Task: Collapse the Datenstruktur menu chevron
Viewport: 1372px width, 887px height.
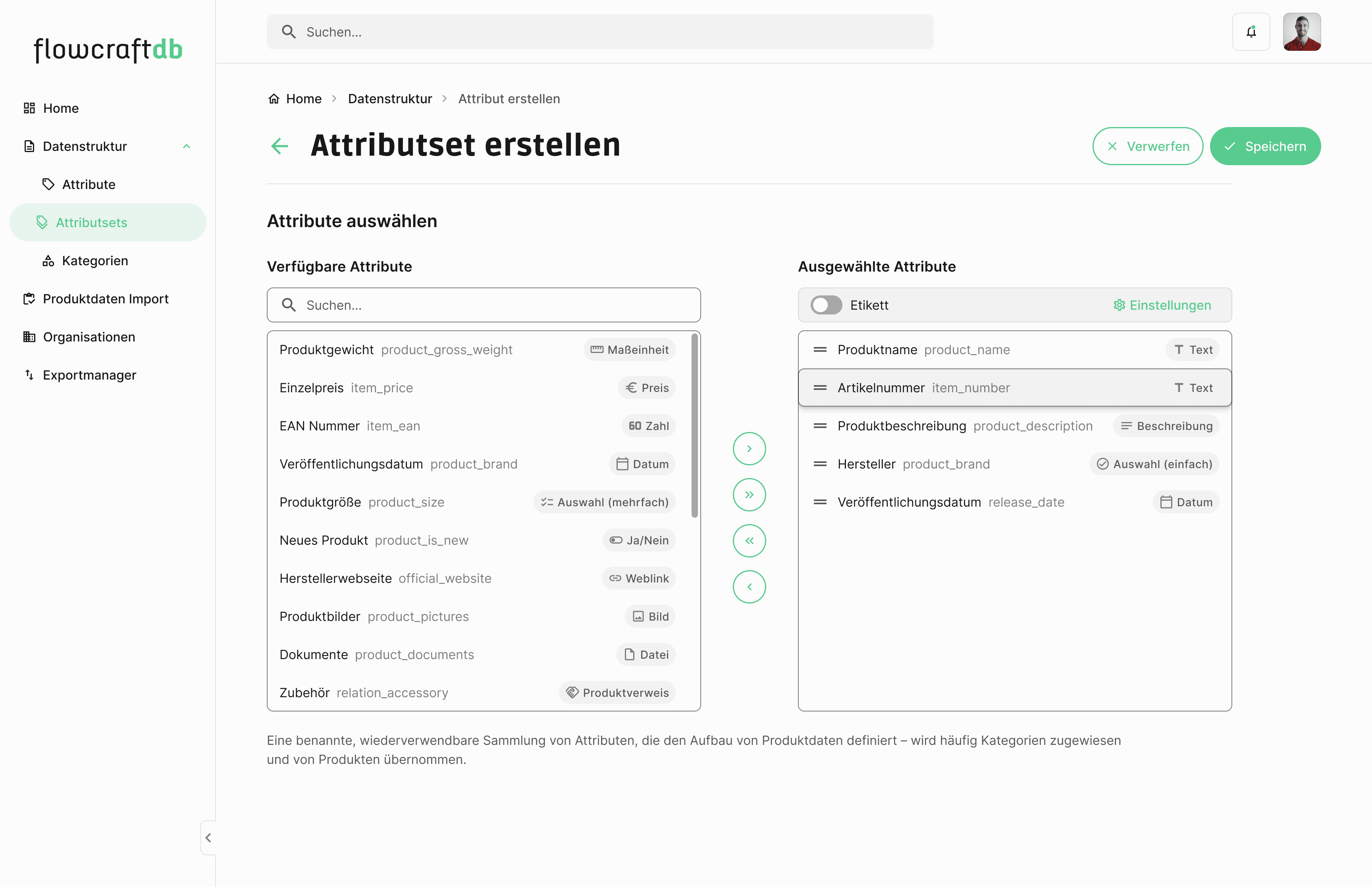Action: 187,146
